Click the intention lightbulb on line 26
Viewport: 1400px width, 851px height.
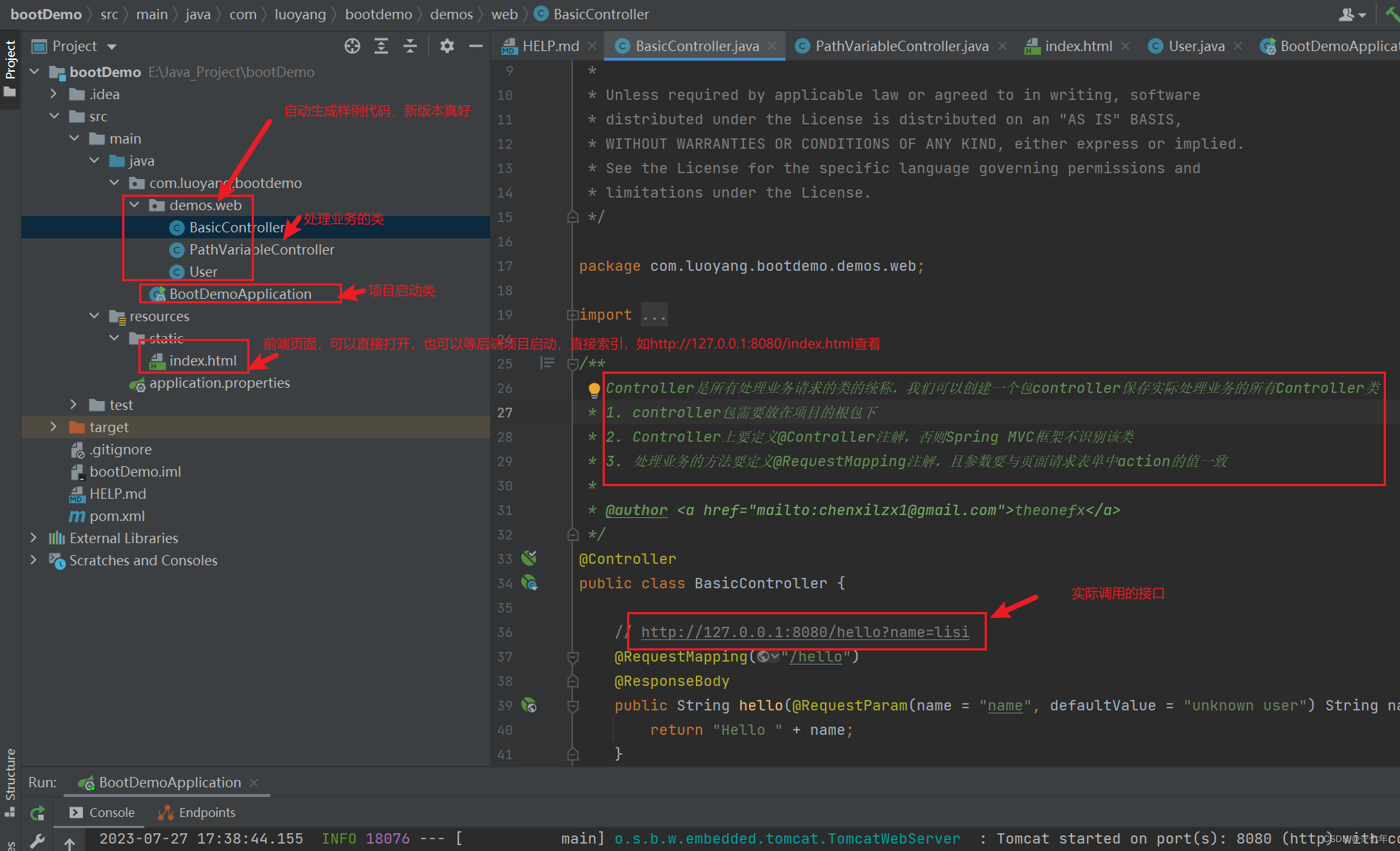pyautogui.click(x=594, y=389)
